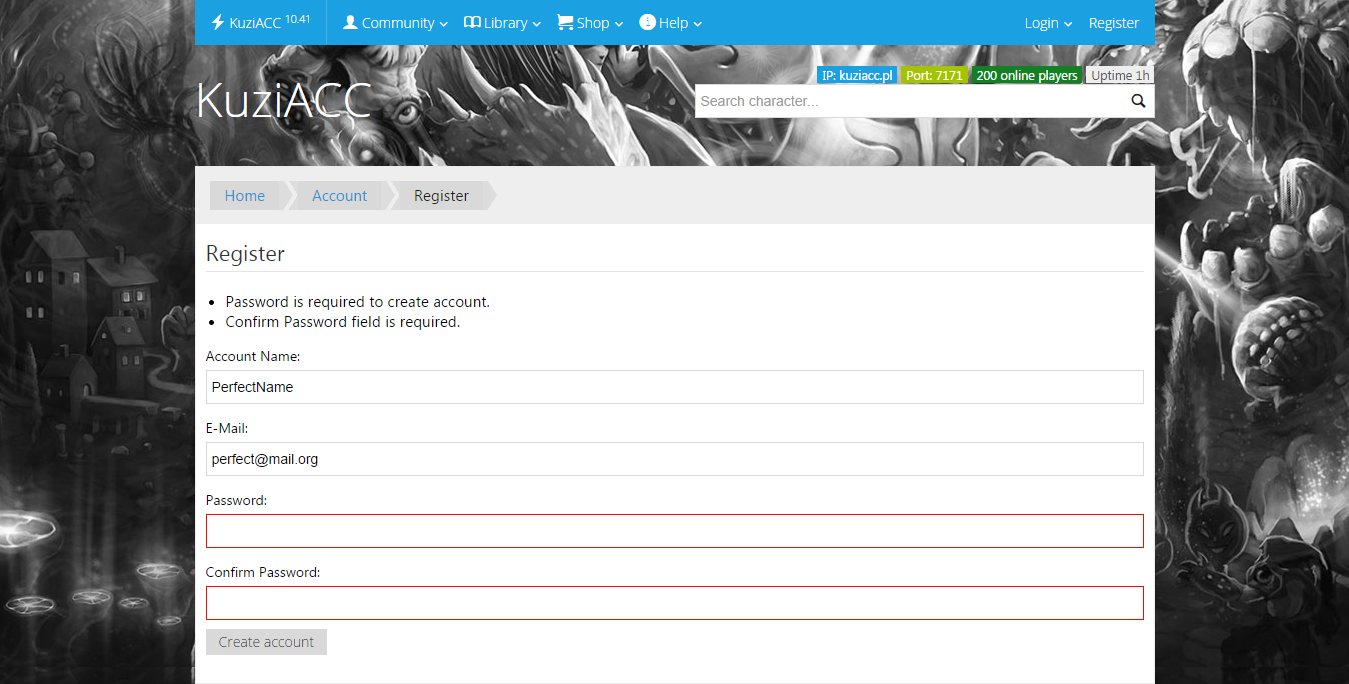Expand the Login dropdown chevron
The height and width of the screenshot is (684, 1349).
tap(1067, 24)
